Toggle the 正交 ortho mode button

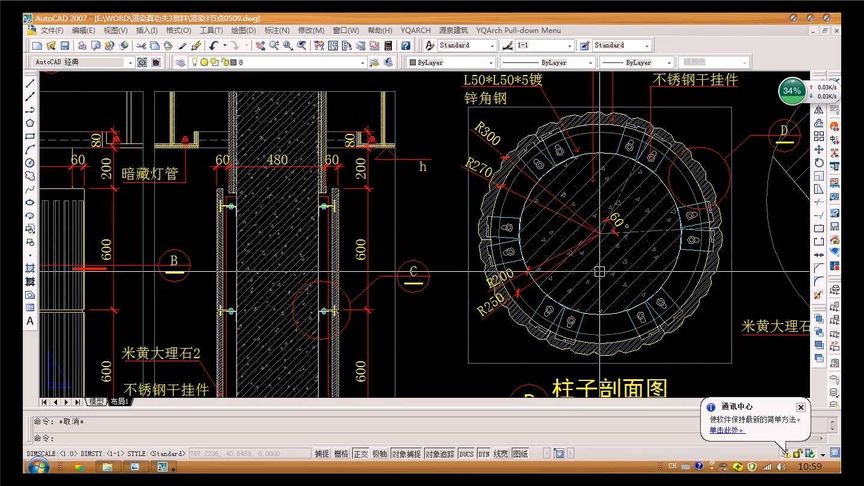click(361, 453)
